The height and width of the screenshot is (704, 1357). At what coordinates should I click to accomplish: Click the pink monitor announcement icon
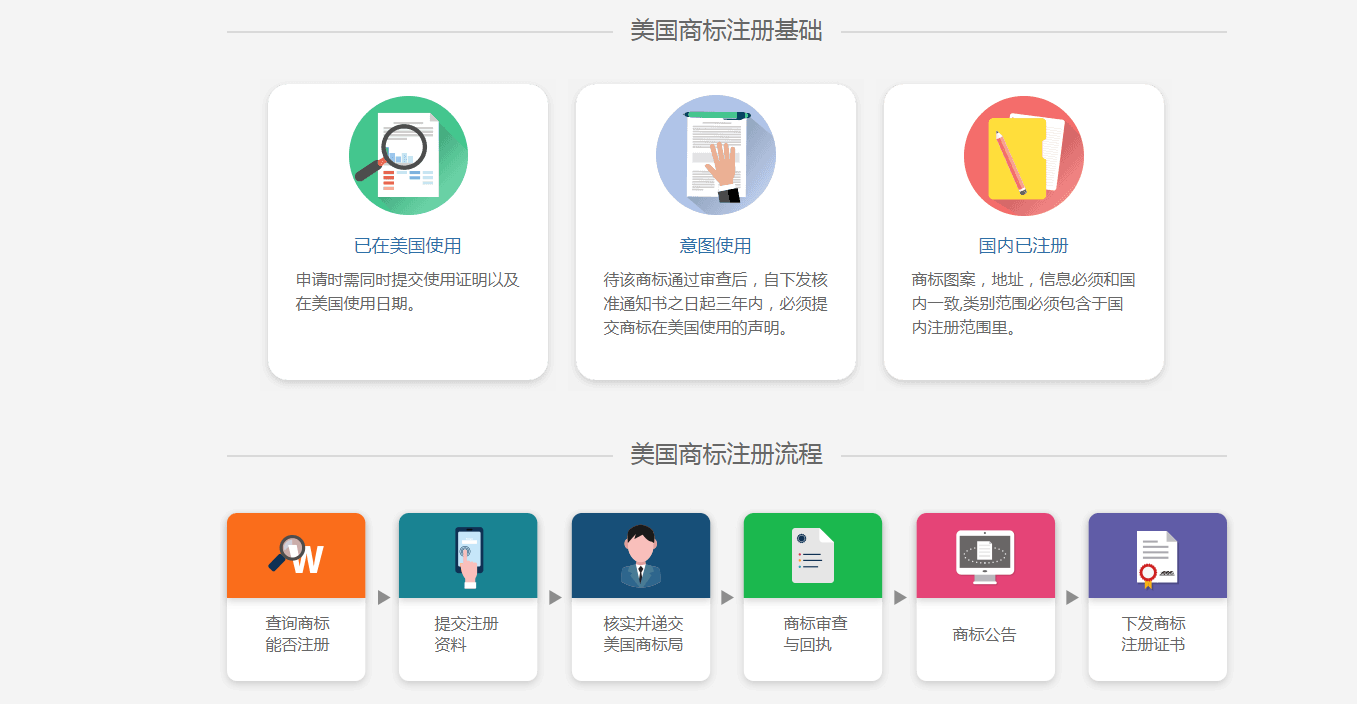[986, 555]
